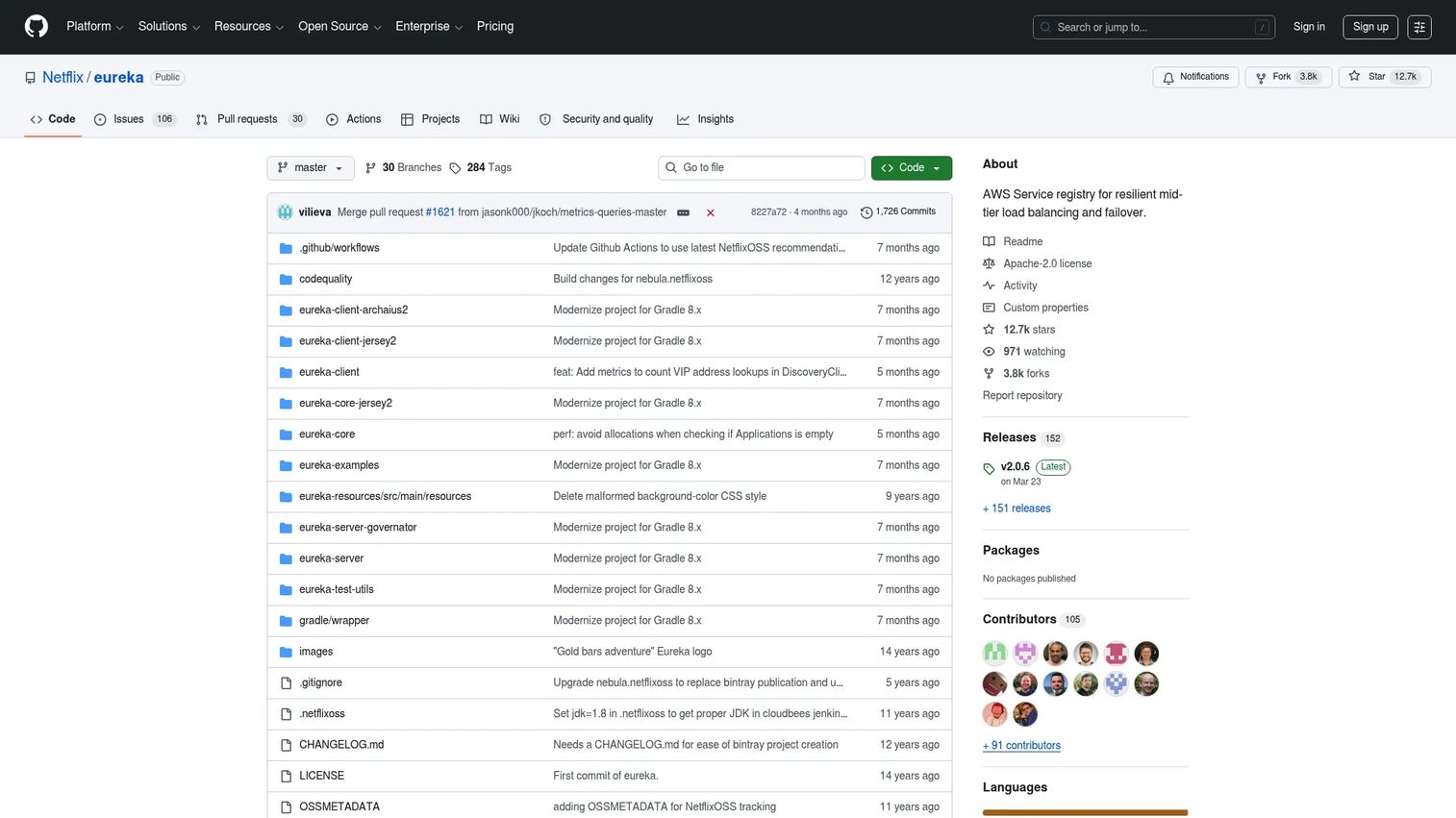Open the + 151 releases link

coord(1017,508)
